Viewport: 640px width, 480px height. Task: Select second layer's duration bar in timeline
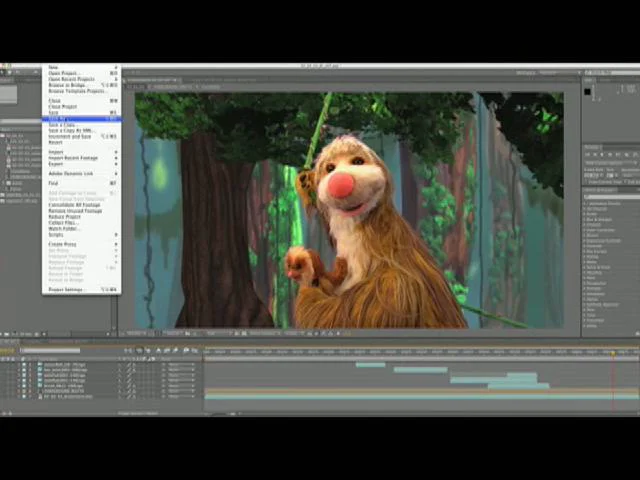pyautogui.click(x=420, y=370)
